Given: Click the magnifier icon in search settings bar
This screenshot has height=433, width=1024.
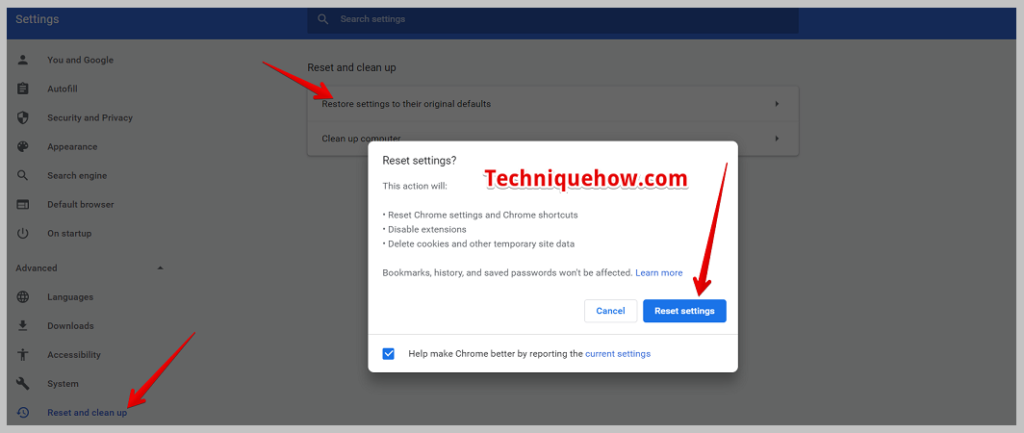Looking at the screenshot, I should click(323, 19).
